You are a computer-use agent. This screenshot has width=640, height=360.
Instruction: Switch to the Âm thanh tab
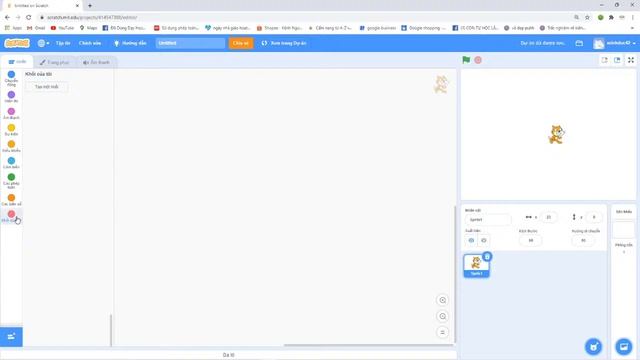[96, 62]
